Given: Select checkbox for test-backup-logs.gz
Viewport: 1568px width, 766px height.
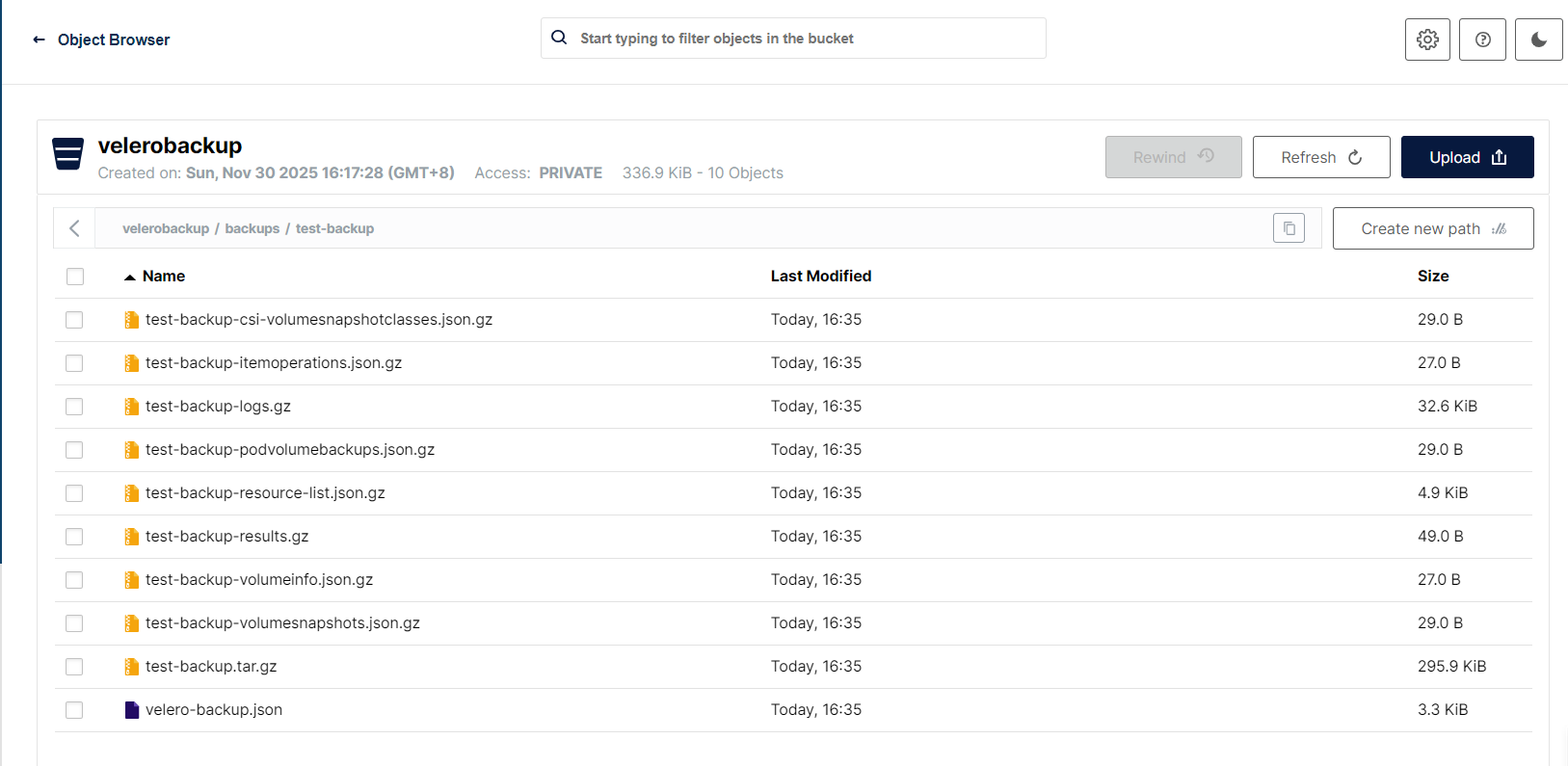Looking at the screenshot, I should (x=74, y=407).
